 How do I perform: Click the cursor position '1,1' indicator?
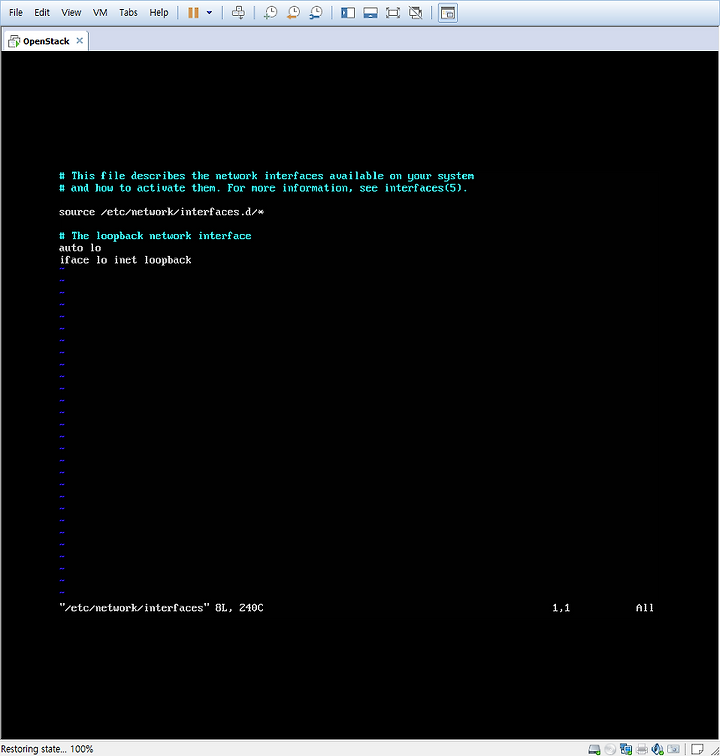(561, 608)
